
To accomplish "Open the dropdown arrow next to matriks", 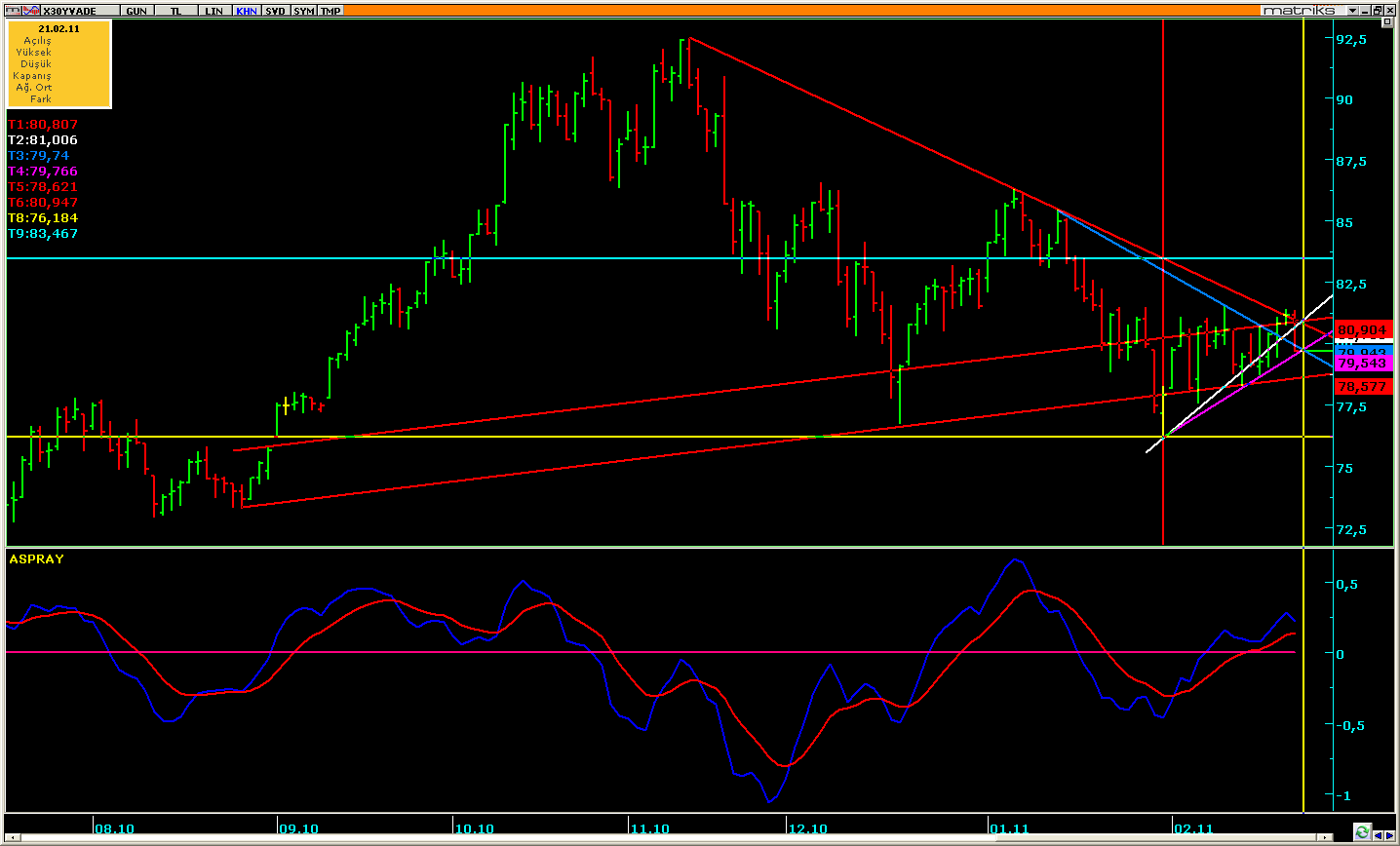I will click(x=1352, y=10).
